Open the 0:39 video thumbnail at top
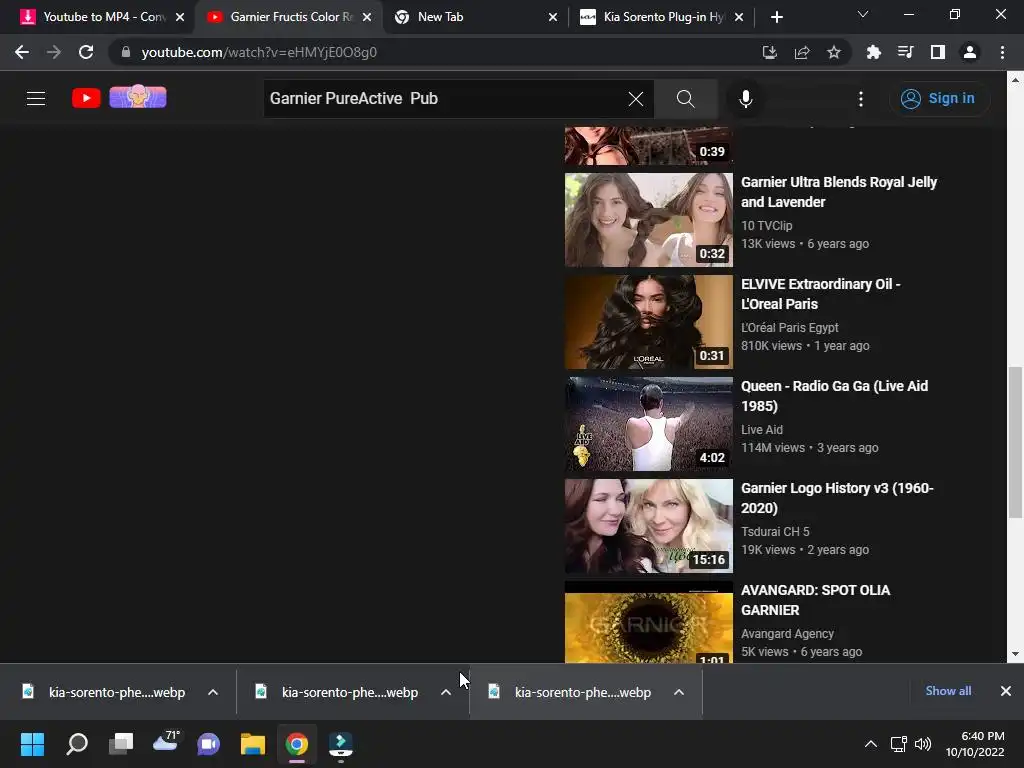This screenshot has height=768, width=1024. point(648,146)
